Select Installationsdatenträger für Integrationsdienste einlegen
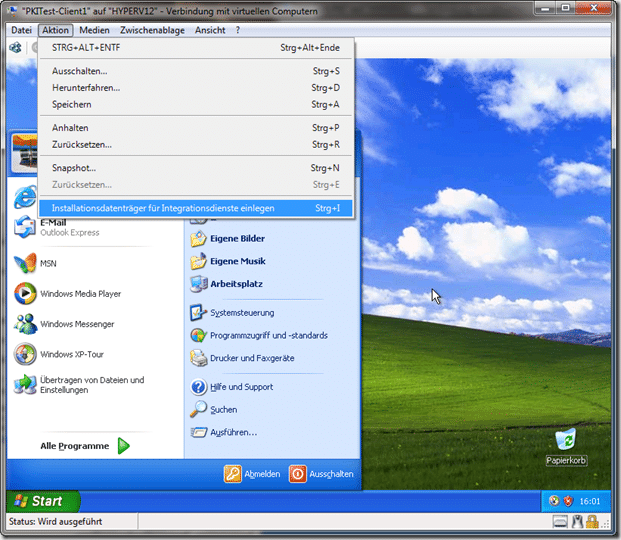The height and width of the screenshot is (540, 621). (x=196, y=208)
